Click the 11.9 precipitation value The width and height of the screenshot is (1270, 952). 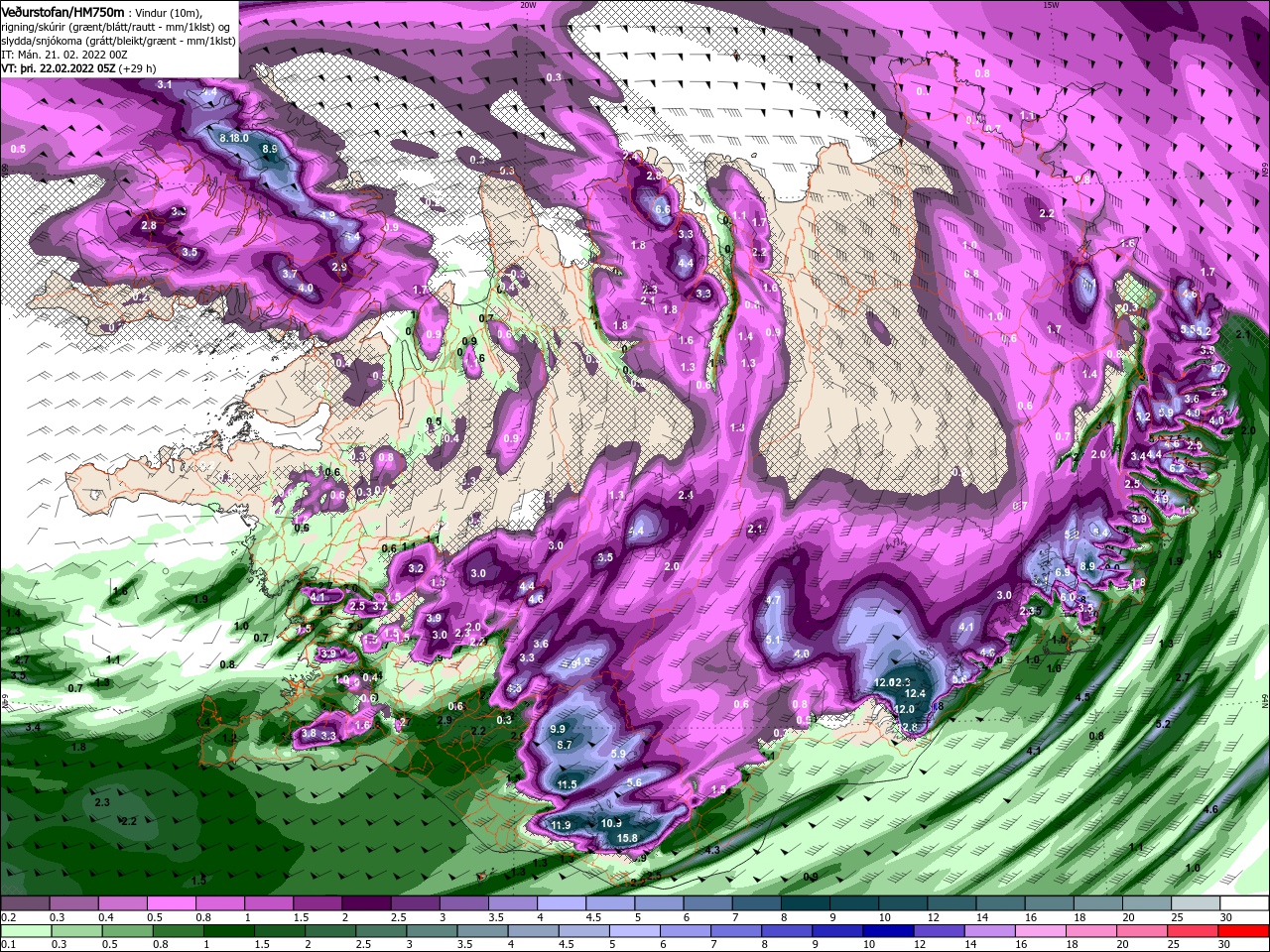[x=561, y=825]
